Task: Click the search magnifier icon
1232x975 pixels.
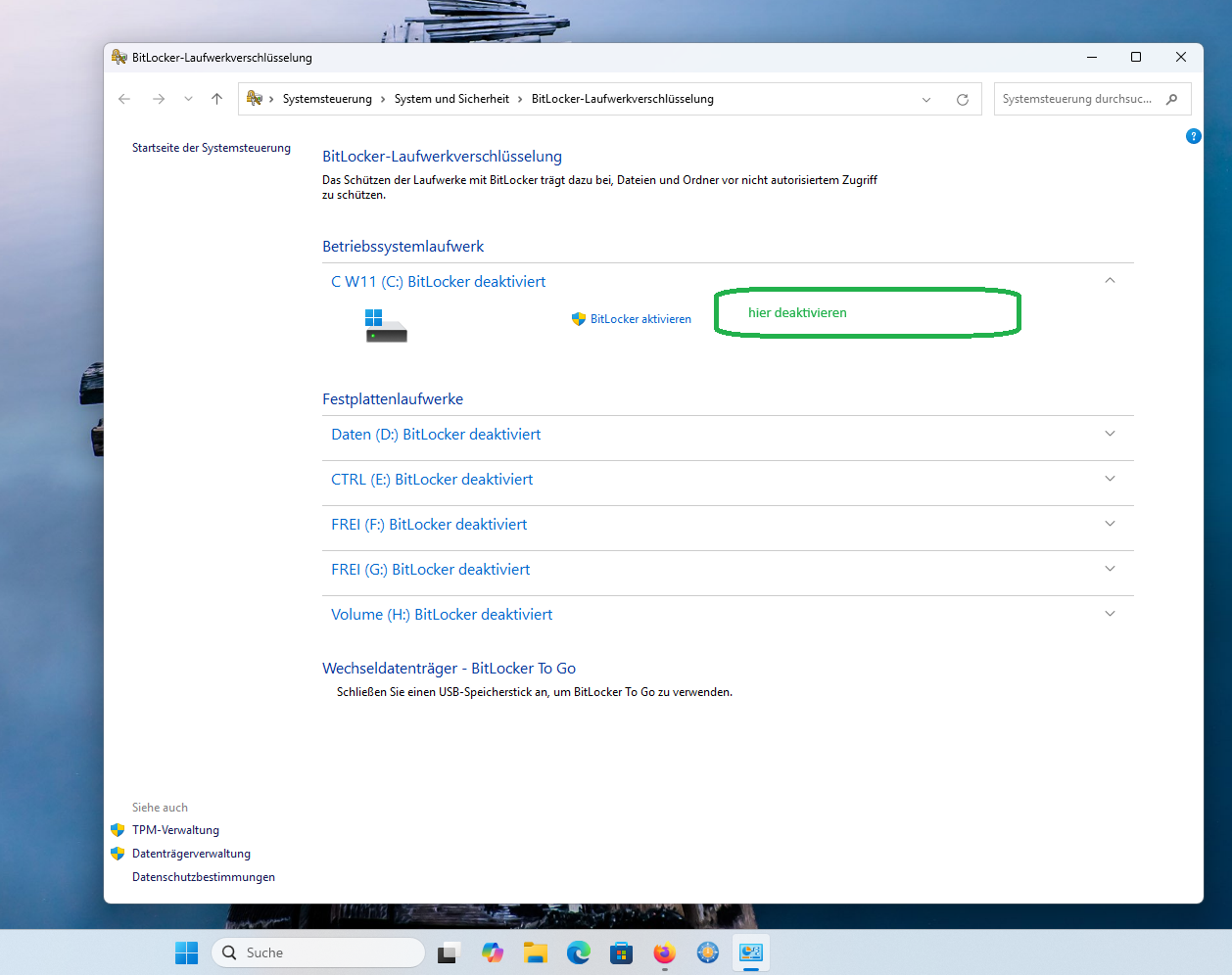Action: 1172,99
